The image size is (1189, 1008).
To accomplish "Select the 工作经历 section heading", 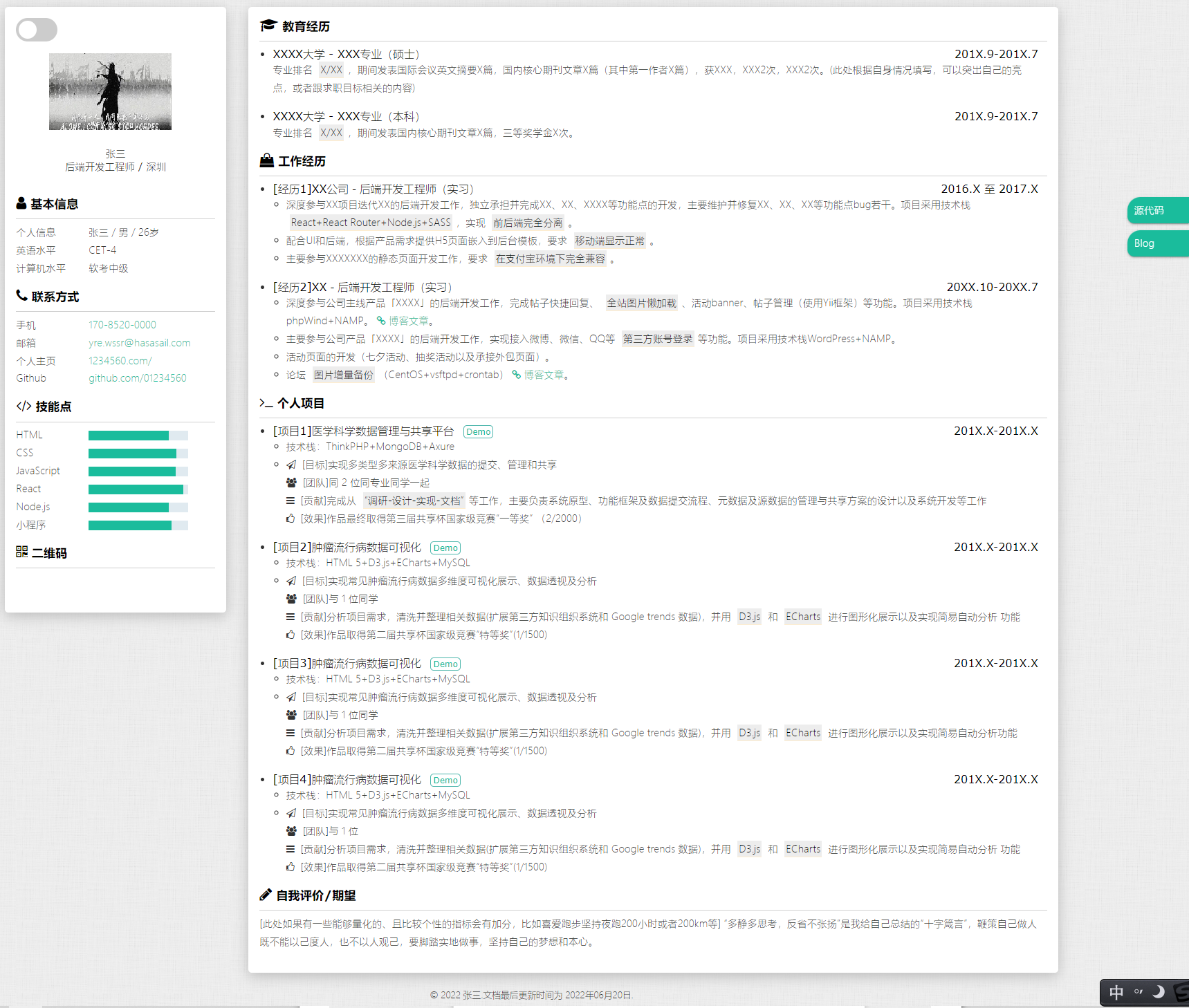I will (x=302, y=161).
